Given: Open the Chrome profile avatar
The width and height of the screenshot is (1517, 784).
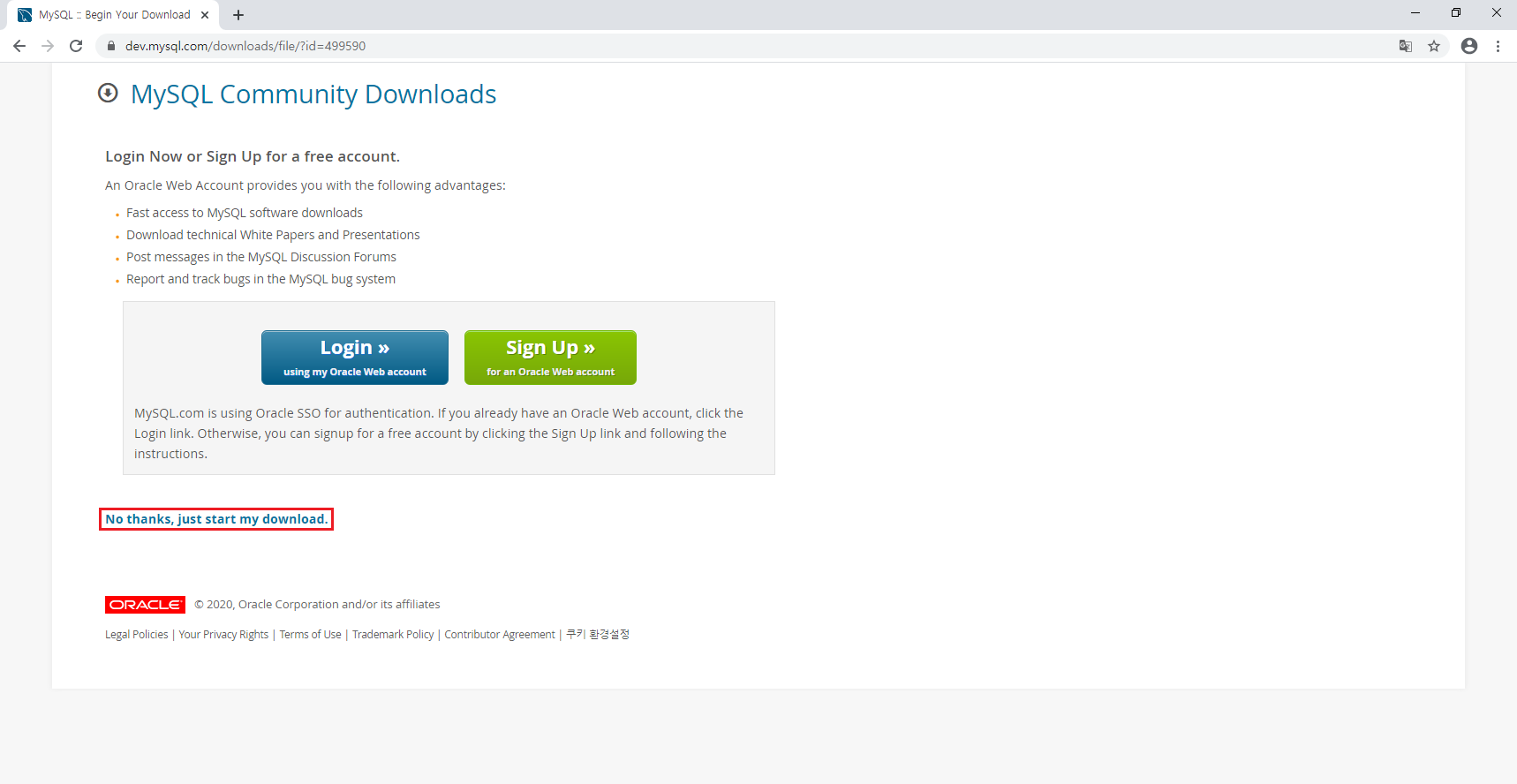Looking at the screenshot, I should tap(1469, 46).
